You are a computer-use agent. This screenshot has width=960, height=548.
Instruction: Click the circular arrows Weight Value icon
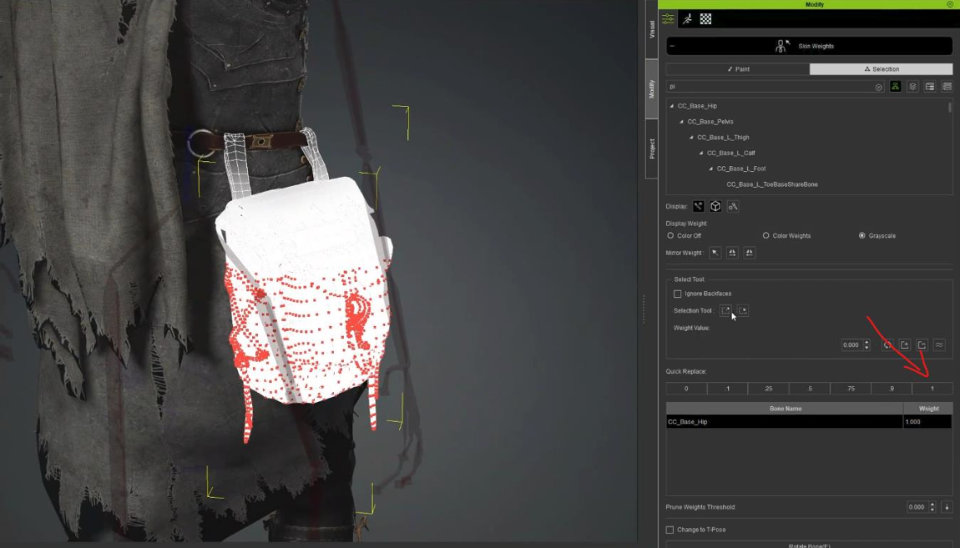887,345
